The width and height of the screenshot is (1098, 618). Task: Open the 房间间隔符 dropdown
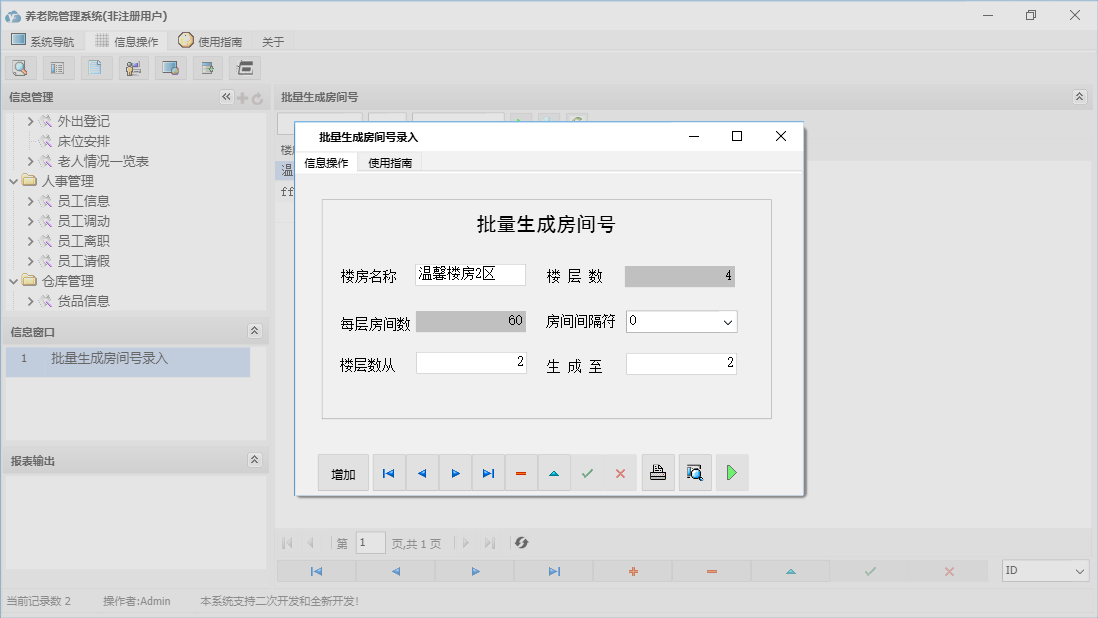click(730, 321)
